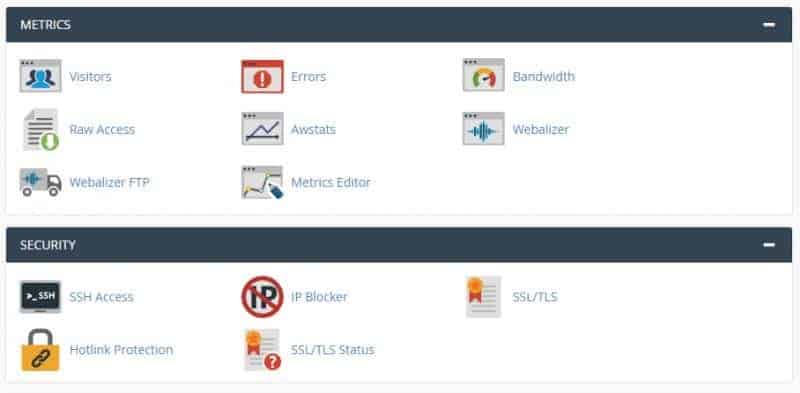800x393 pixels.
Task: Open the Visitors icon
Action: (x=40, y=76)
